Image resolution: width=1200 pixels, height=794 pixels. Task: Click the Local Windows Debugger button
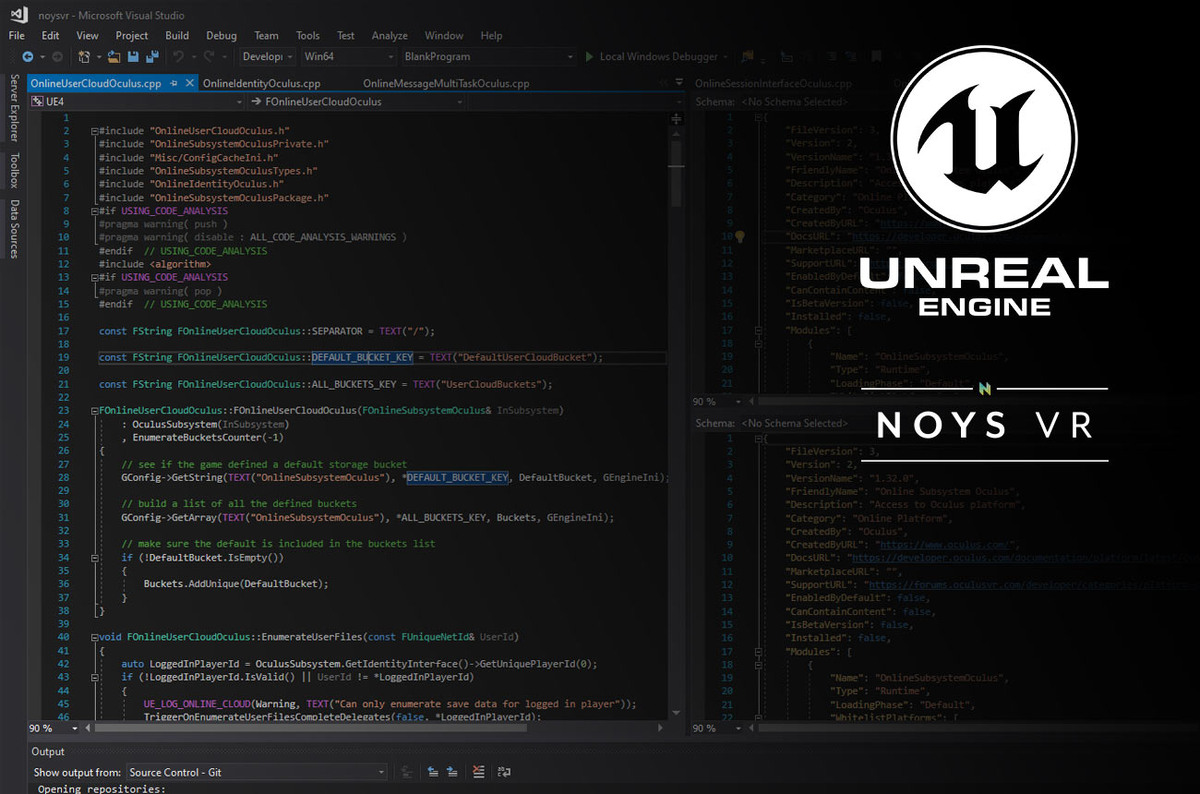(x=651, y=57)
